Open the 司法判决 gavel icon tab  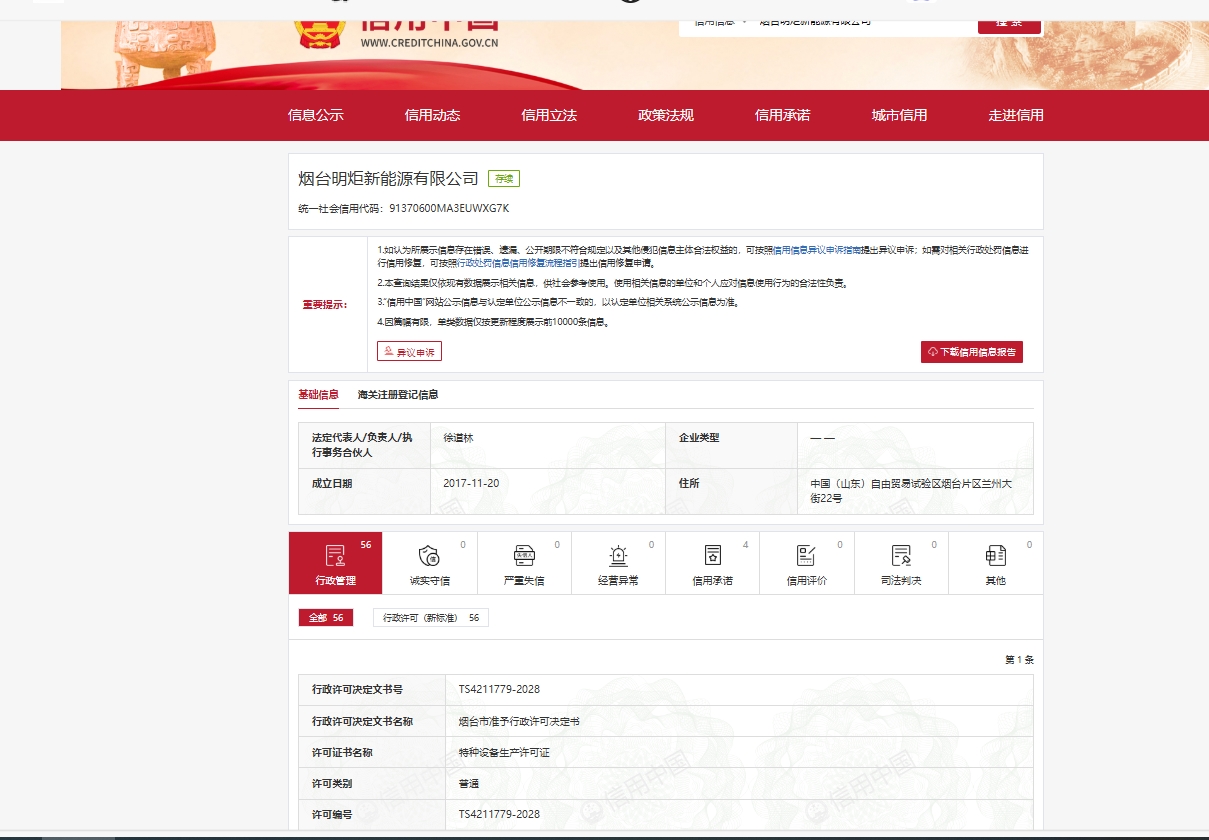coord(901,563)
